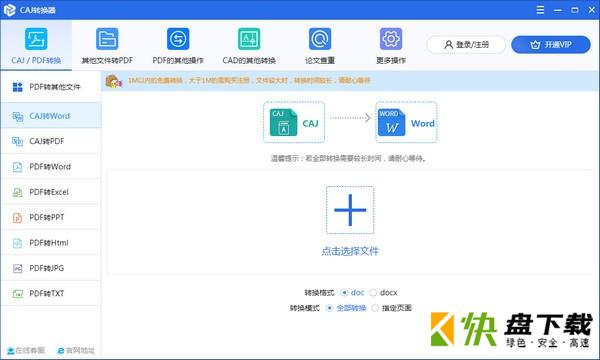Open the 更多操作 gear icon
Image resolution: width=600 pixels, height=360 pixels.
click(391, 39)
